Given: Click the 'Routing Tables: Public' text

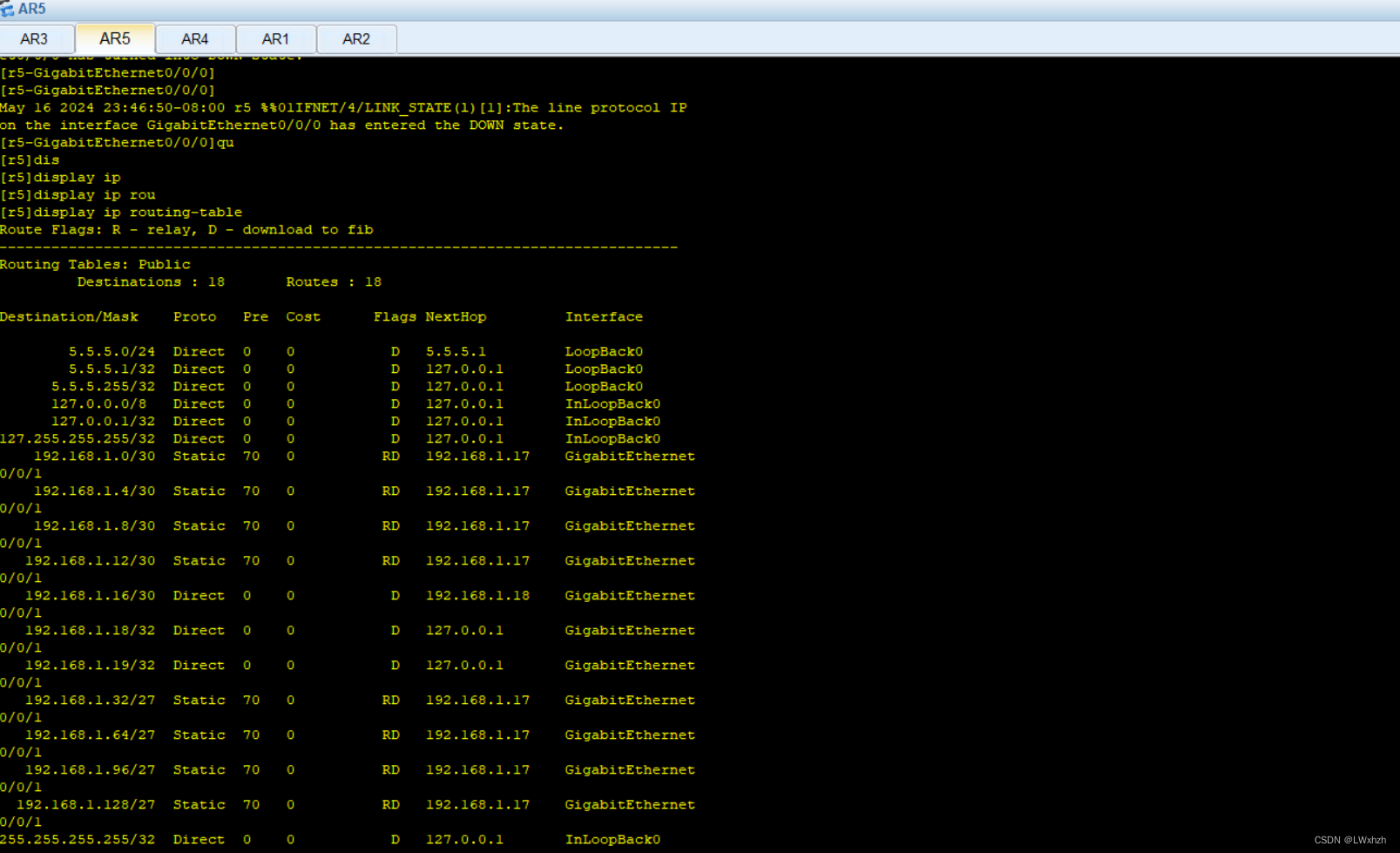Looking at the screenshot, I should (x=95, y=265).
